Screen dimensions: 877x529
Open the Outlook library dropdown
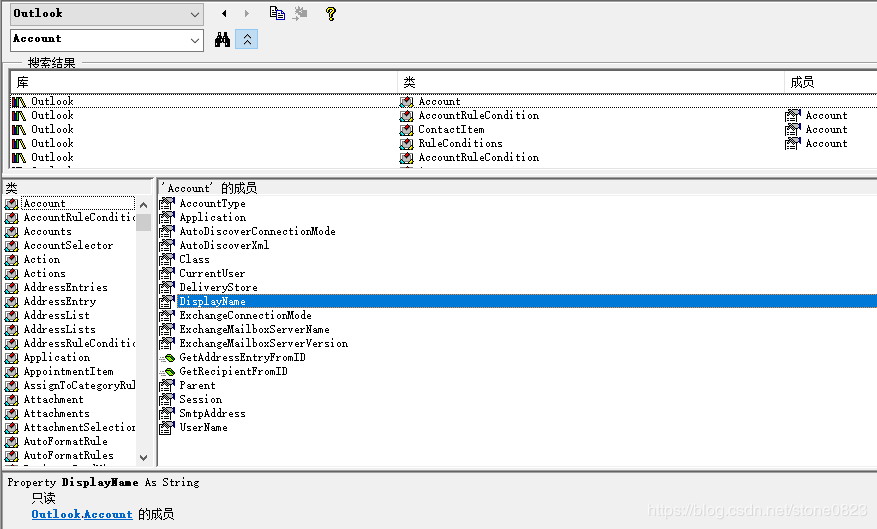pyautogui.click(x=195, y=14)
